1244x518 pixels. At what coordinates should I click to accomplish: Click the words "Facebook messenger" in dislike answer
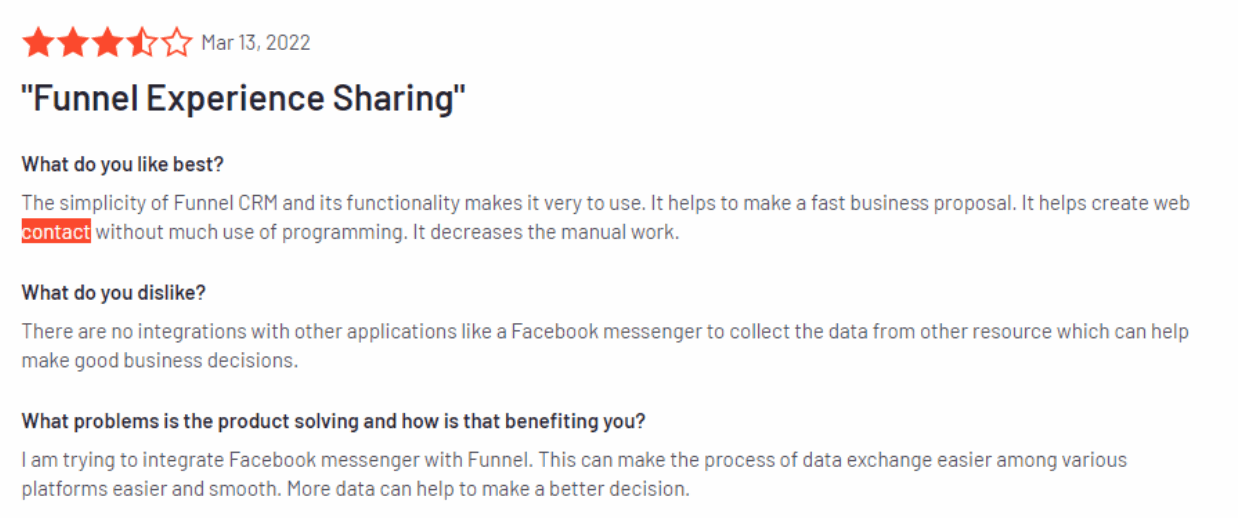(607, 331)
